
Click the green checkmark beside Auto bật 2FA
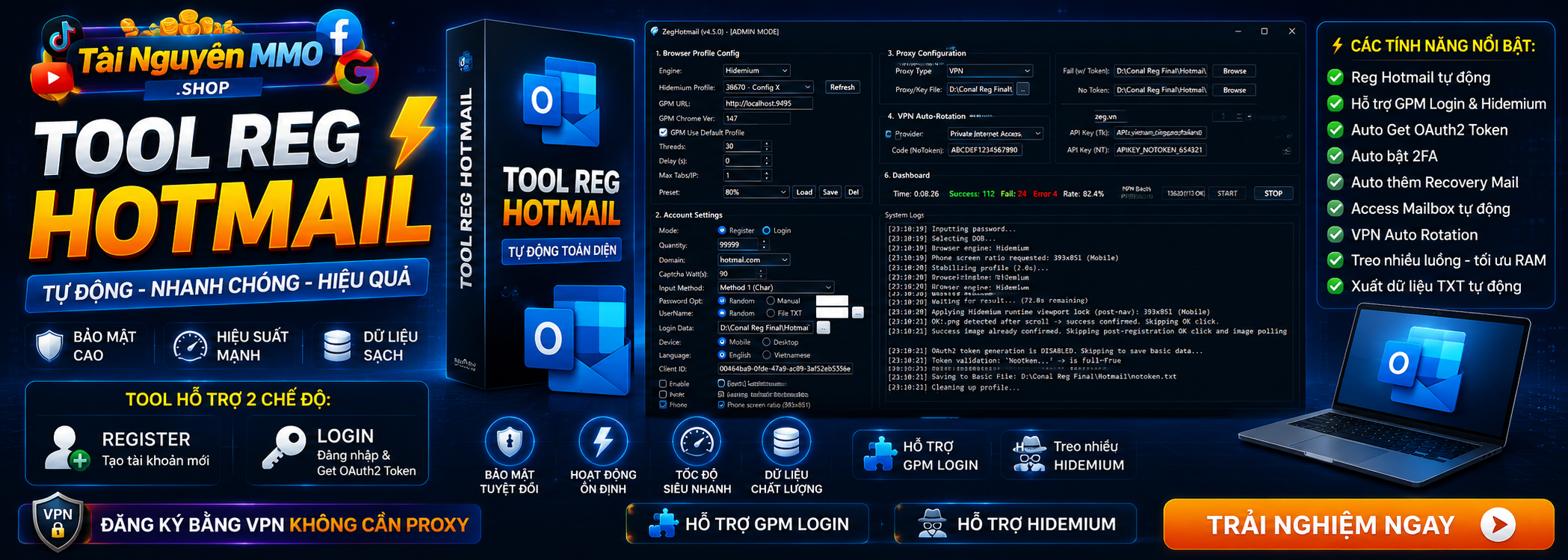[1335, 156]
